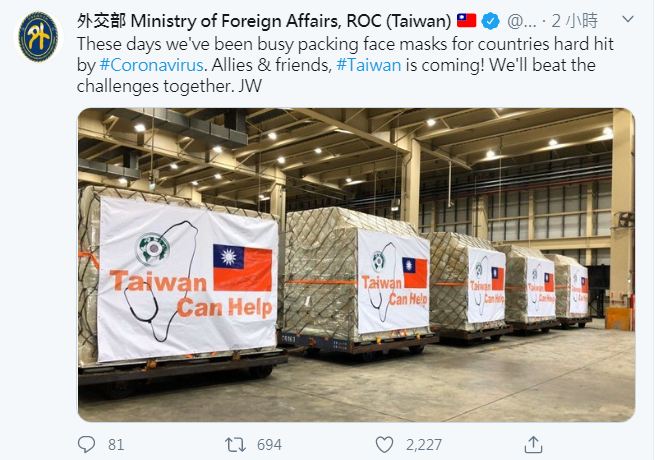The width and height of the screenshot is (655, 460).
Task: Click the blue verified badge
Action: (x=490, y=20)
